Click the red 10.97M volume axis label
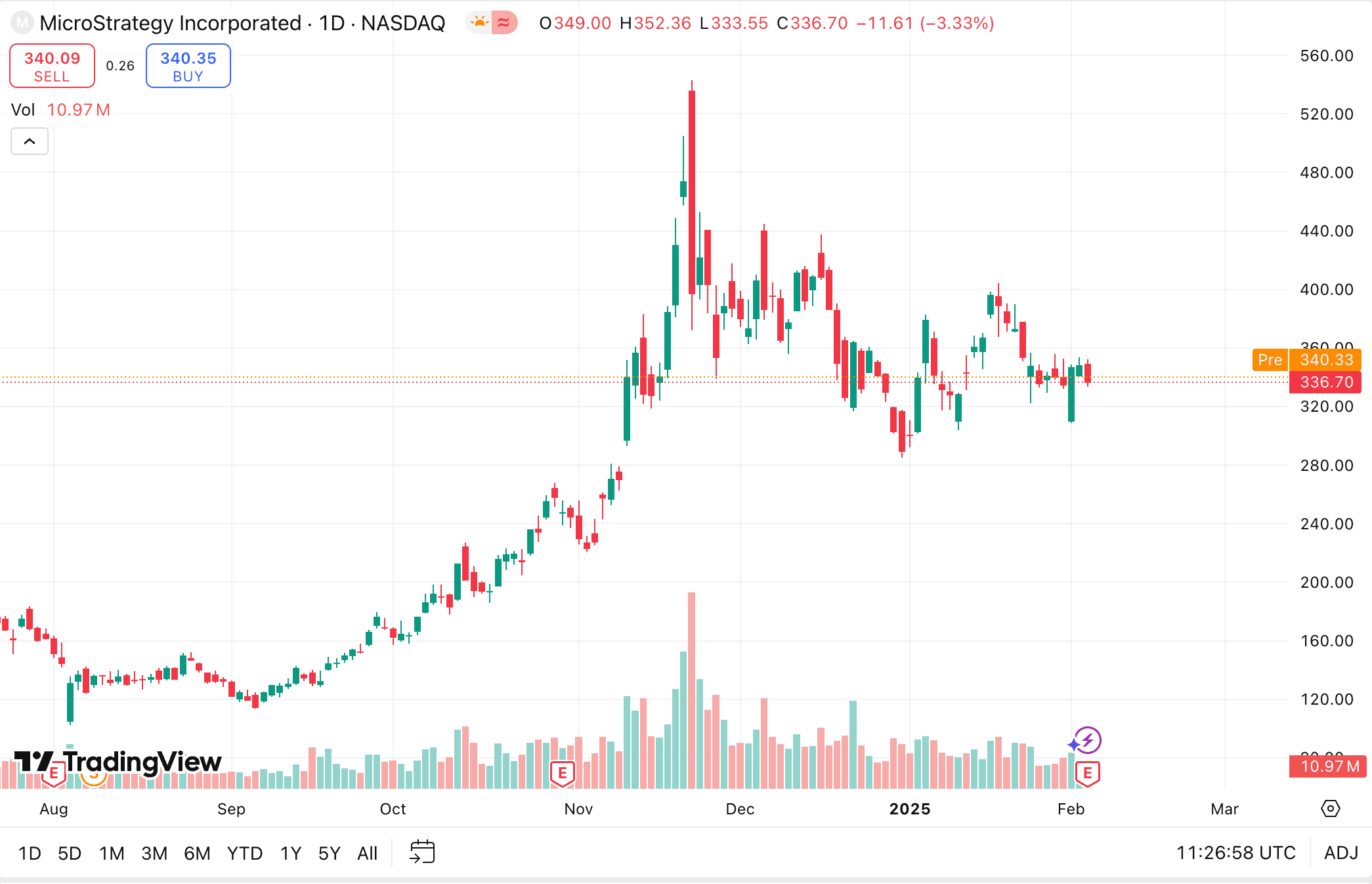The image size is (1372, 884). [x=1328, y=766]
